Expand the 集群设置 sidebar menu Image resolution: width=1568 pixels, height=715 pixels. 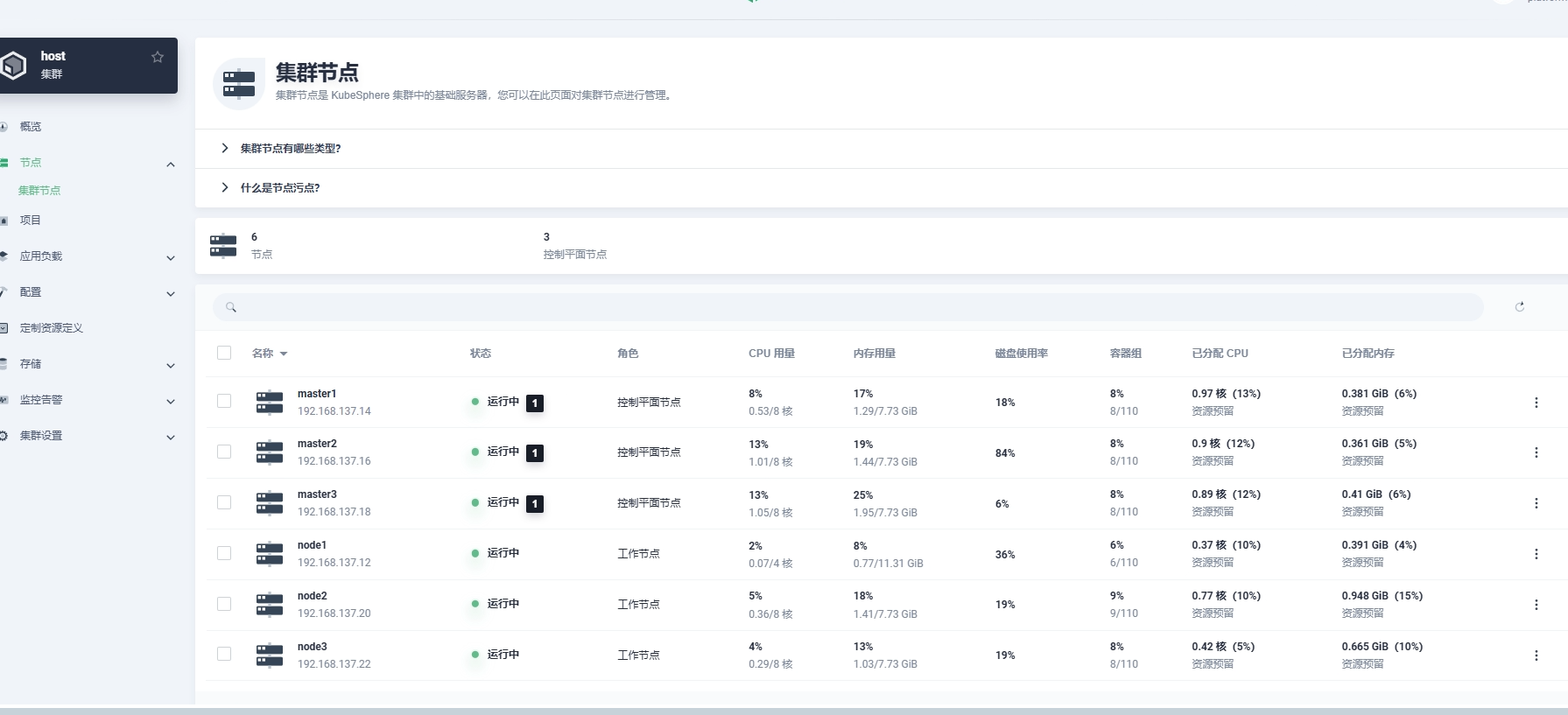pyautogui.click(x=171, y=438)
